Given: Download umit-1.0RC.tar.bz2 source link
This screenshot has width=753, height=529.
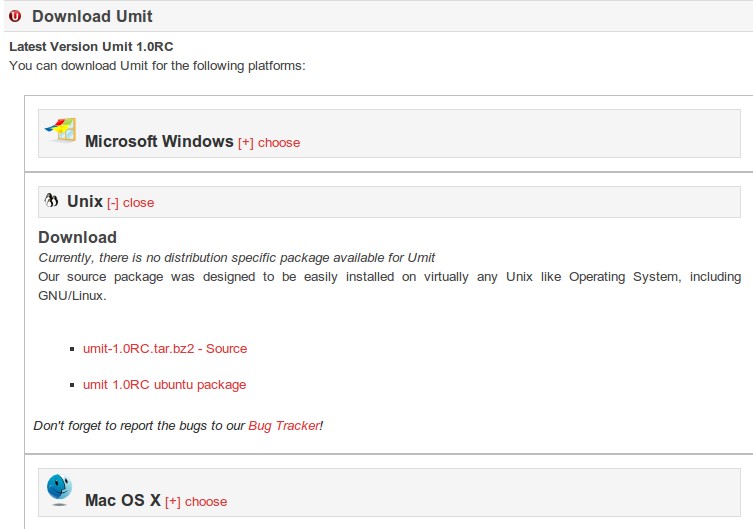Looking at the screenshot, I should [x=165, y=349].
